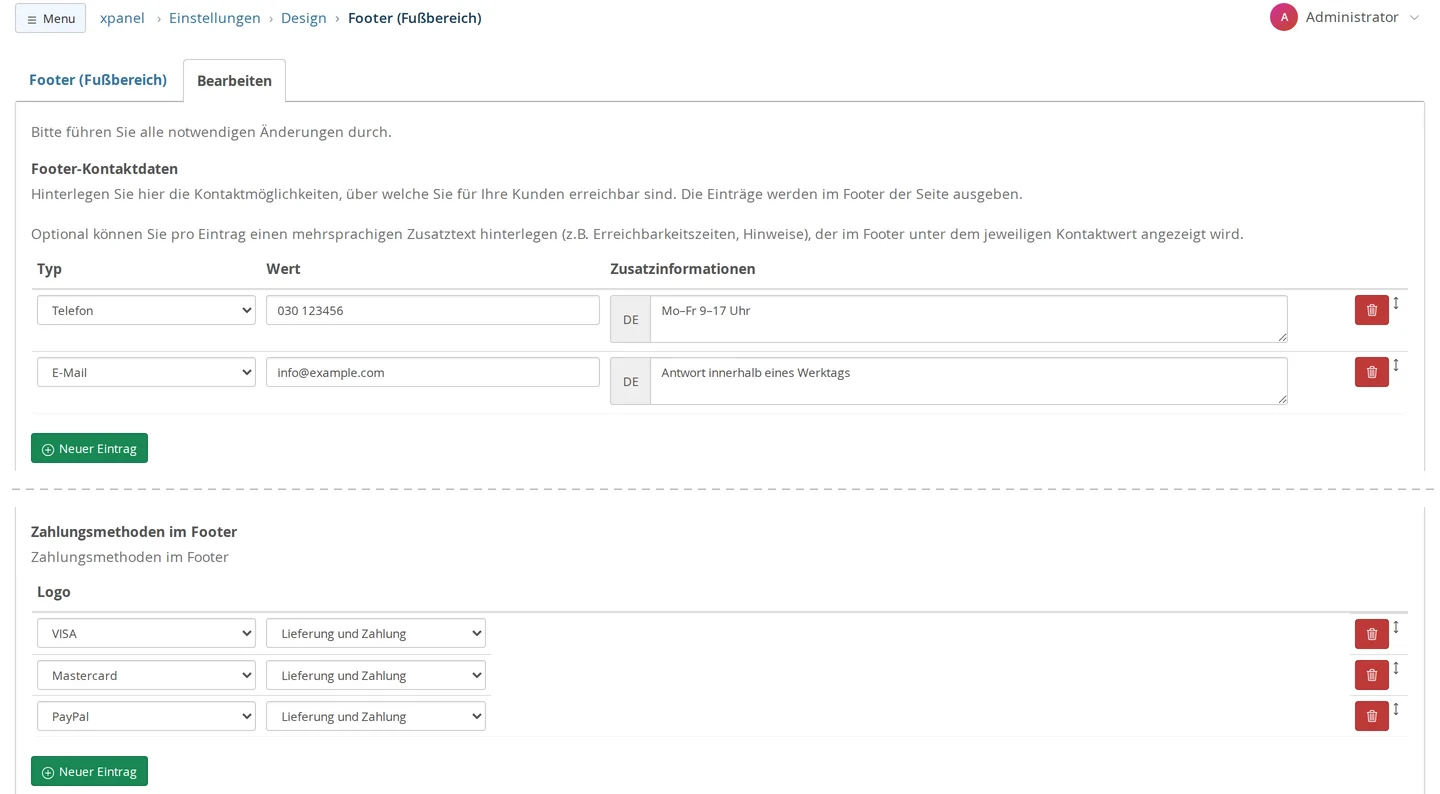1440x794 pixels.
Task: Open Lieferung und Zahlung dropdown in Mastercard row
Action: (376, 675)
